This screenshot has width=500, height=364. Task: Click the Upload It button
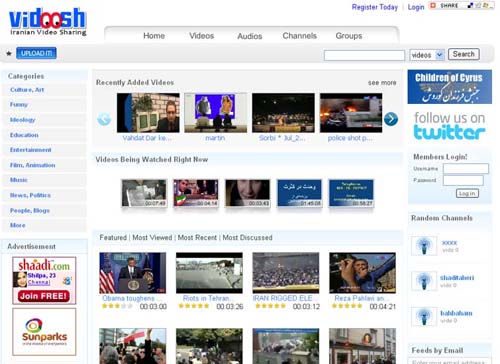click(36, 53)
